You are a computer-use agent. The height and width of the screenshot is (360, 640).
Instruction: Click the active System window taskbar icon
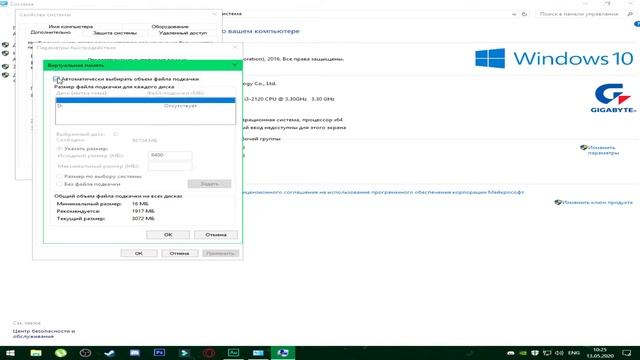coord(283,353)
